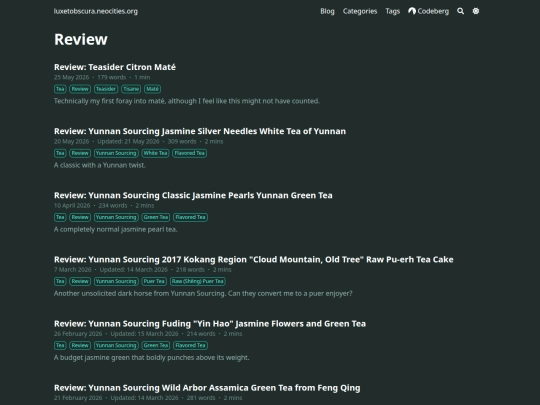Select Review tag under Classic Jasmine Pearls
Screen dimensions: 540x405
80,217
